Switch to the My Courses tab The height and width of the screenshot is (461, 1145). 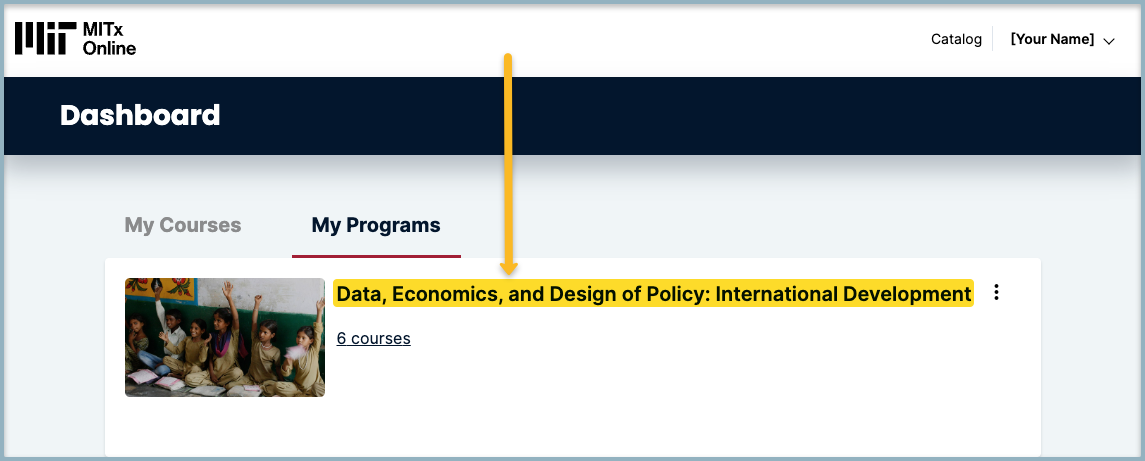click(x=183, y=225)
